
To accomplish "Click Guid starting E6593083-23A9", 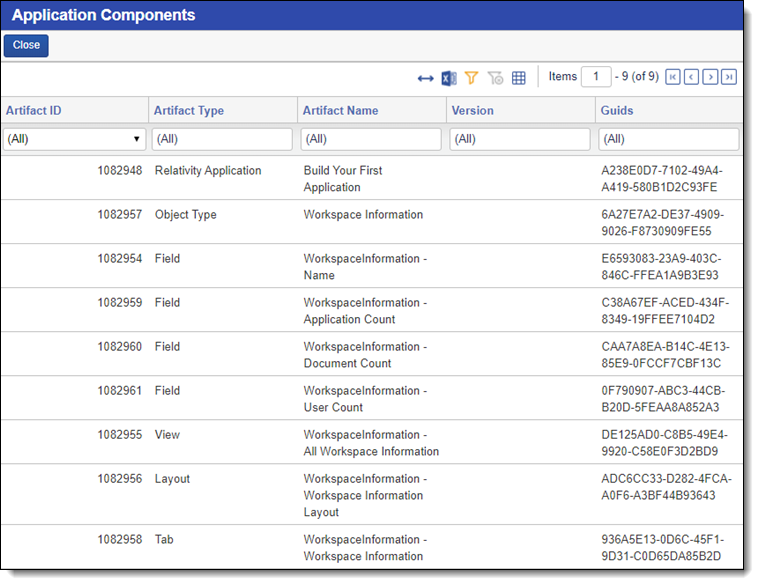I will [x=661, y=267].
